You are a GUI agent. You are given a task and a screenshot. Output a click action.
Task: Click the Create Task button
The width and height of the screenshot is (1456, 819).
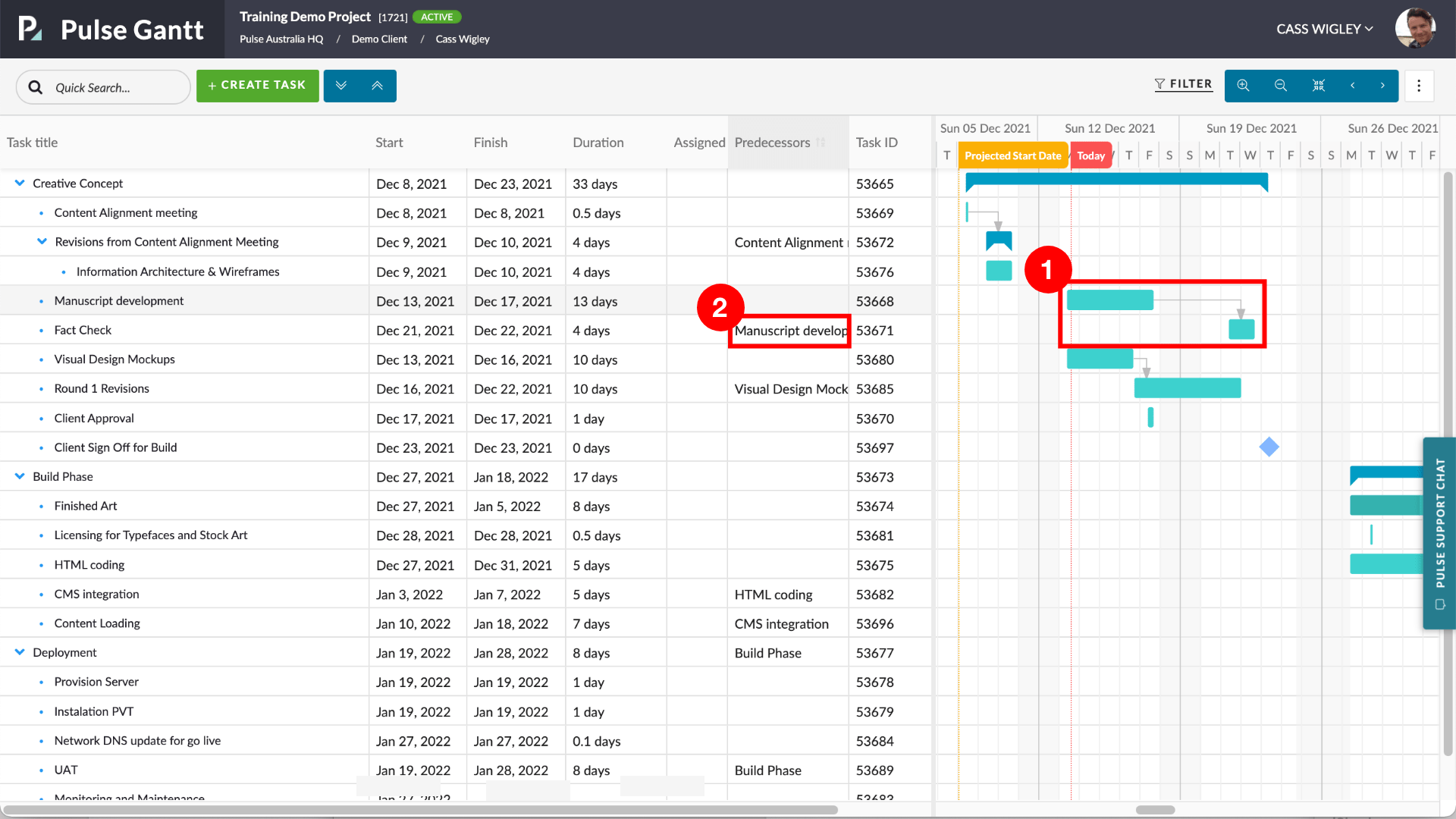coord(257,85)
